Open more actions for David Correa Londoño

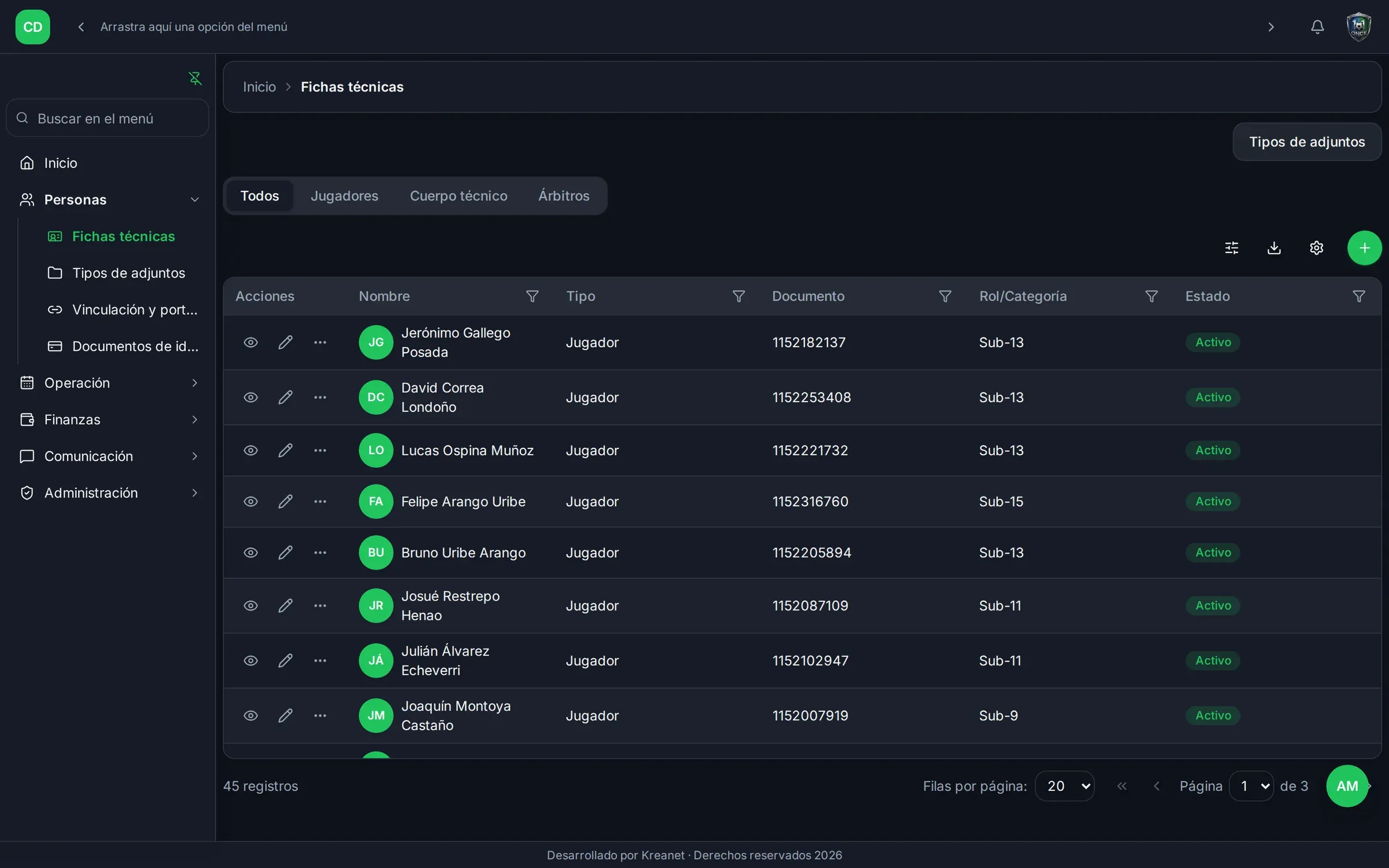tap(320, 398)
